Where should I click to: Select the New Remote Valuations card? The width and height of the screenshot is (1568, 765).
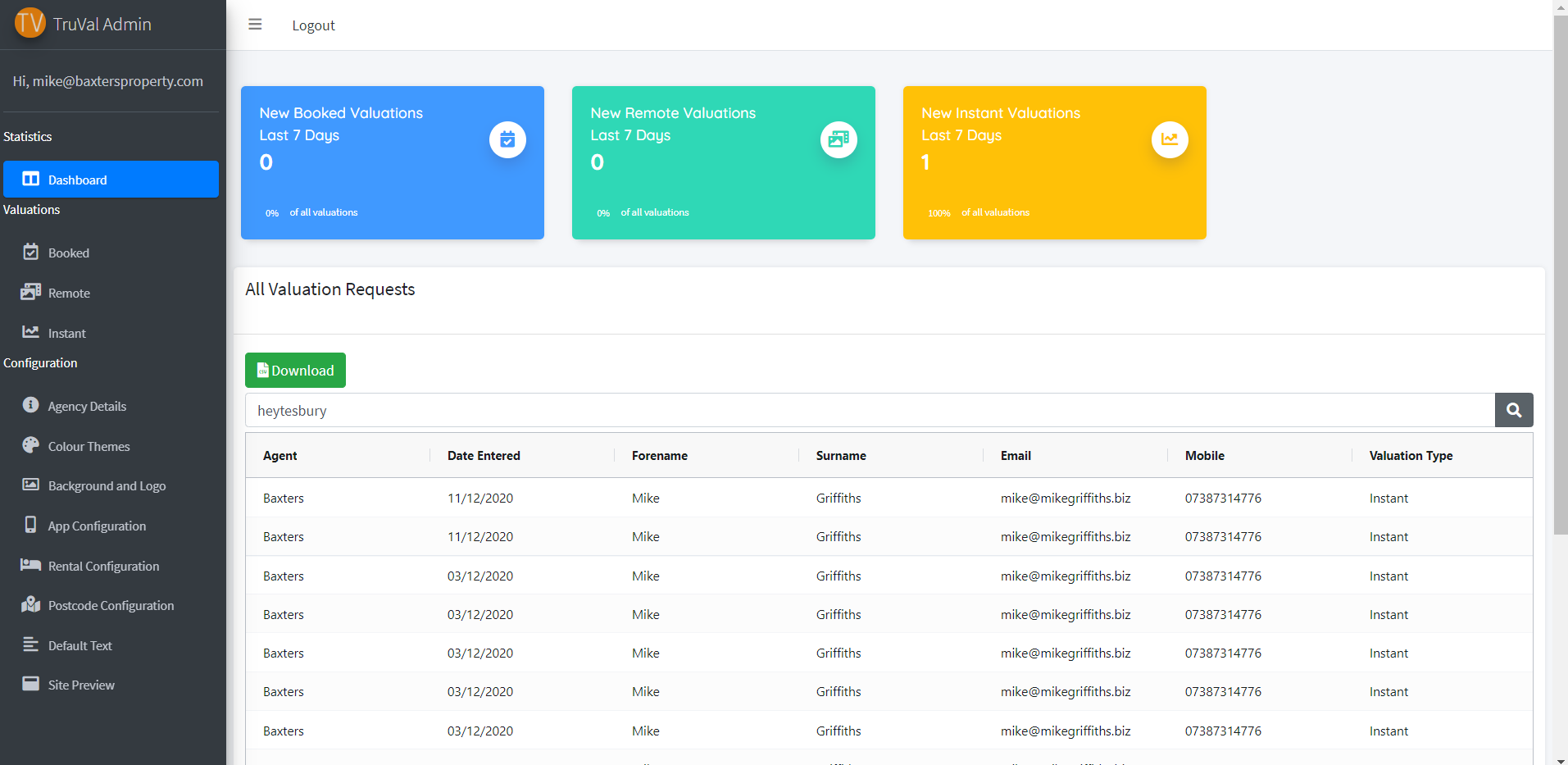[724, 162]
